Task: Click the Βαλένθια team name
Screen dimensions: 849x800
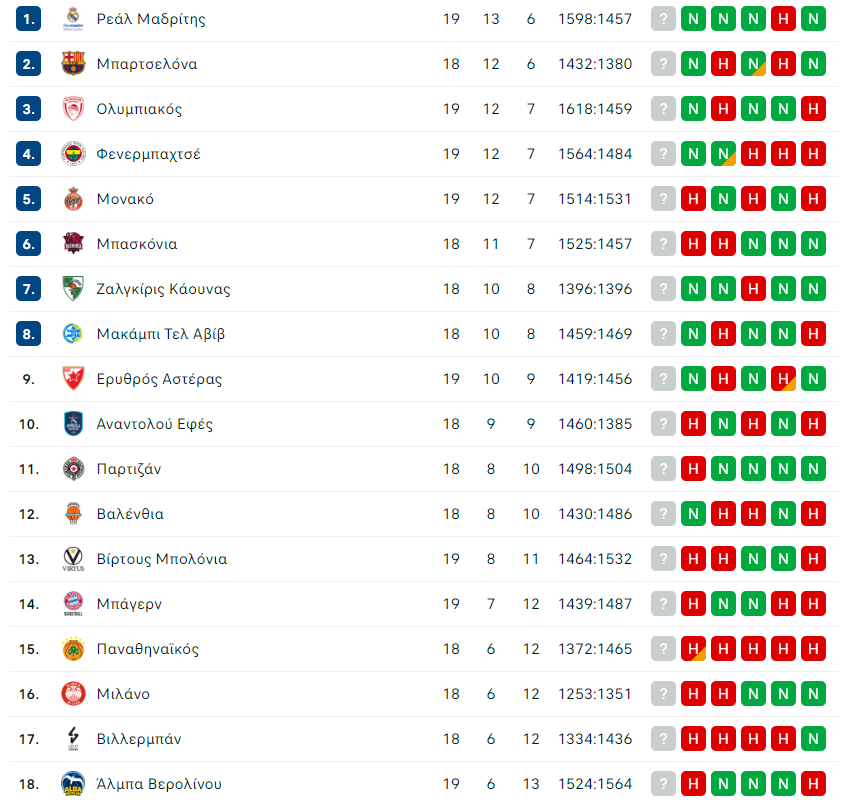Action: (x=130, y=514)
